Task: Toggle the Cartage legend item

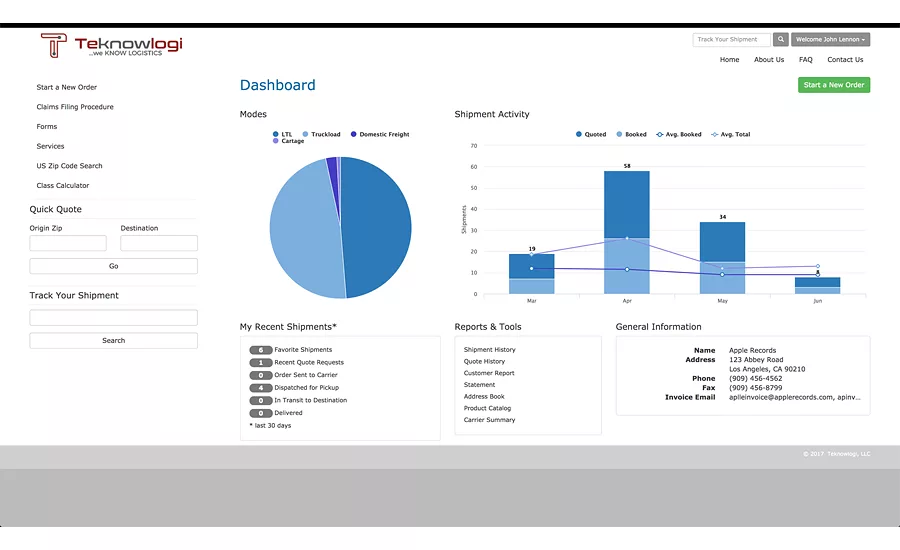Action: pyautogui.click(x=289, y=141)
